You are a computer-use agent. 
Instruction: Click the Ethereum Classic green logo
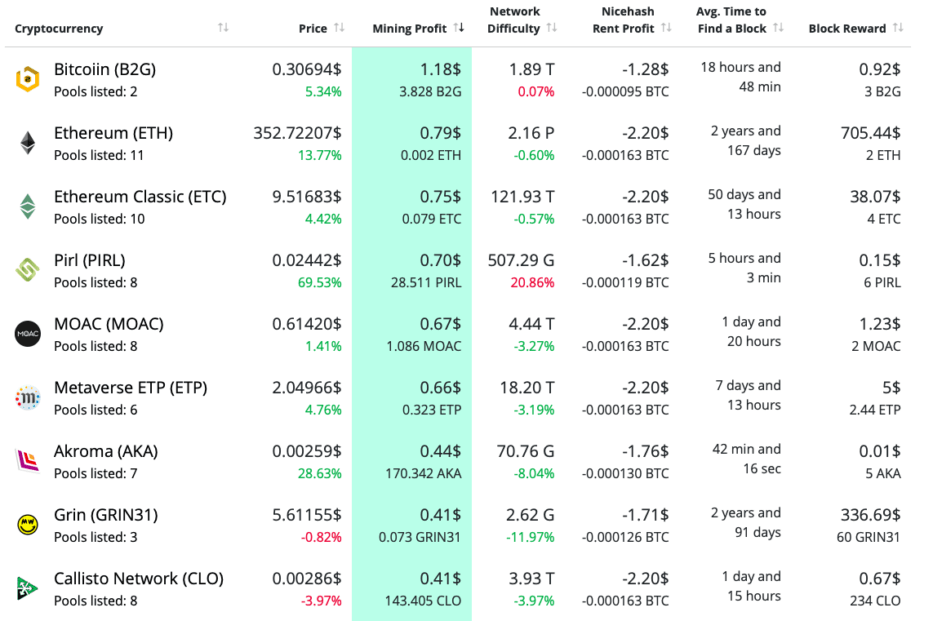(x=27, y=207)
